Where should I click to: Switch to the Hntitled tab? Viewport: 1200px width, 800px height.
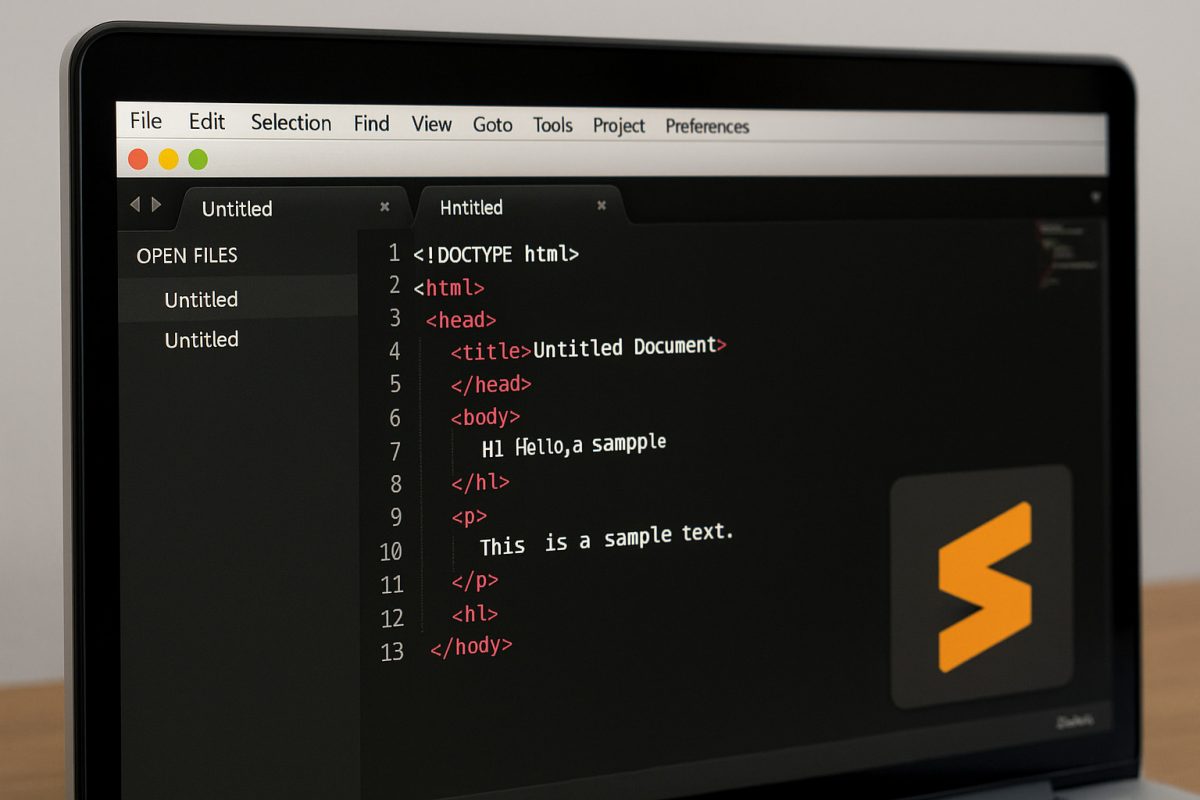coord(471,207)
